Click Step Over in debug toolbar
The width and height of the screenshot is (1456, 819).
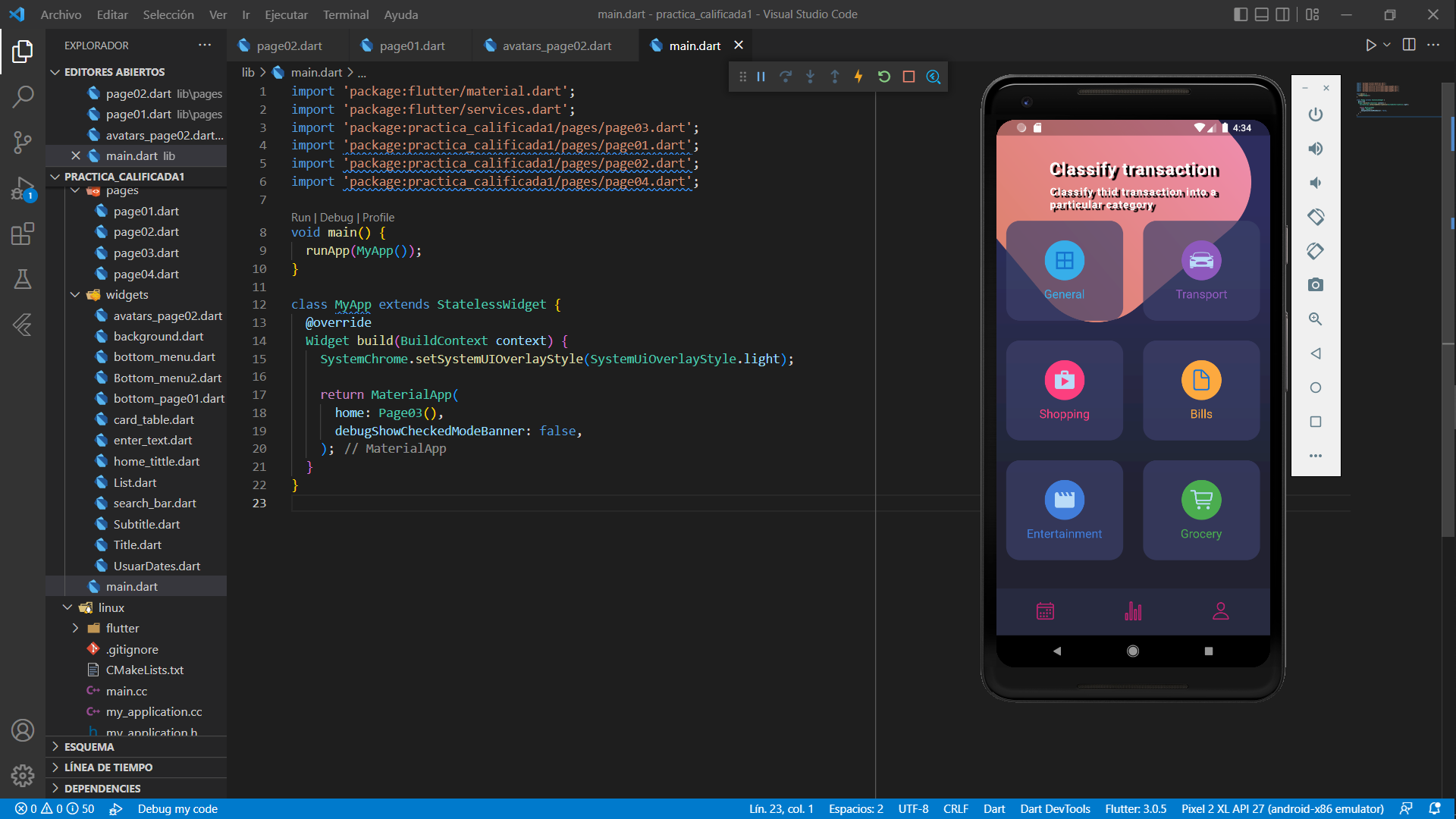point(786,77)
